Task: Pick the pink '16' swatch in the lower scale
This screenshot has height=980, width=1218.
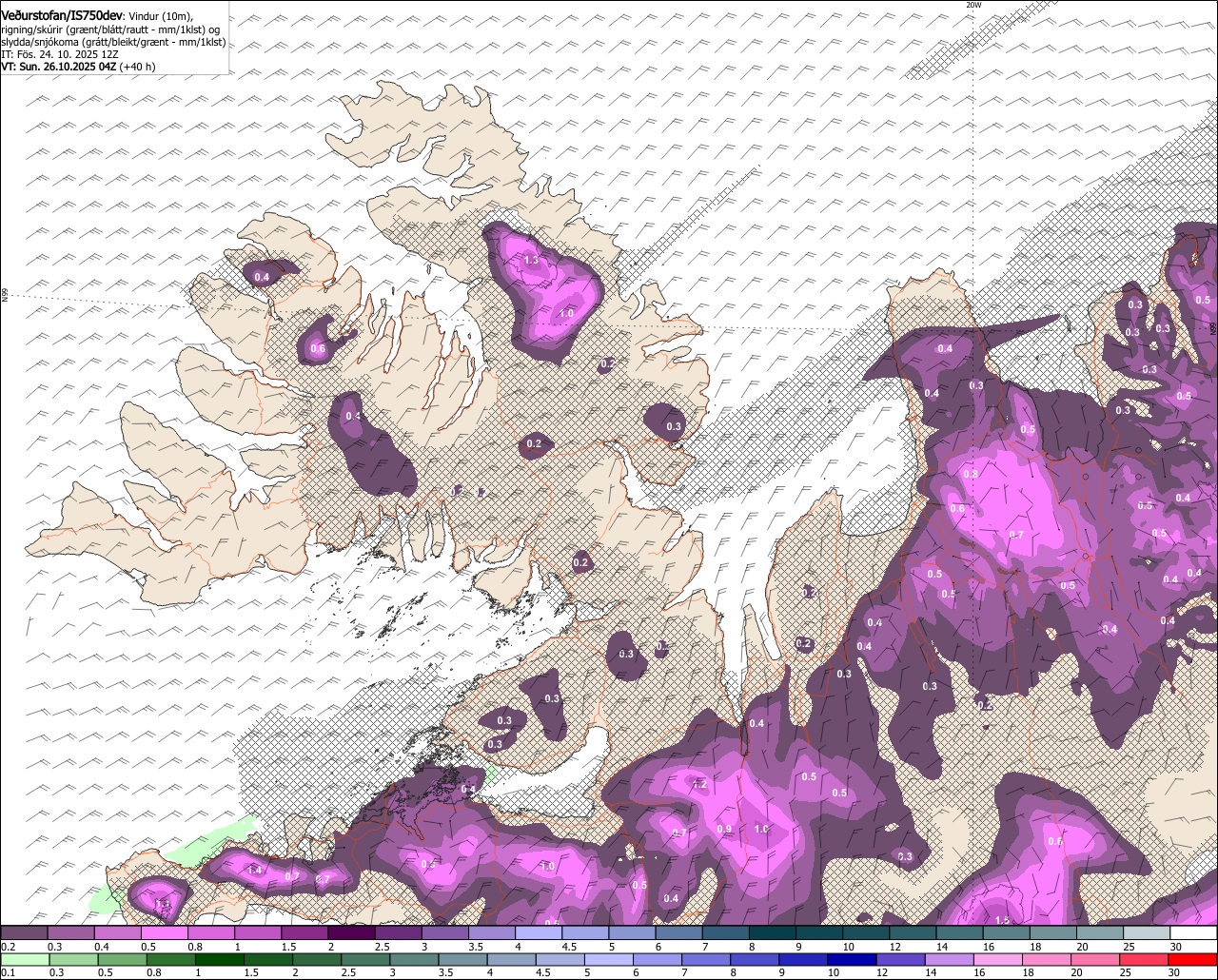Action: [x=998, y=960]
